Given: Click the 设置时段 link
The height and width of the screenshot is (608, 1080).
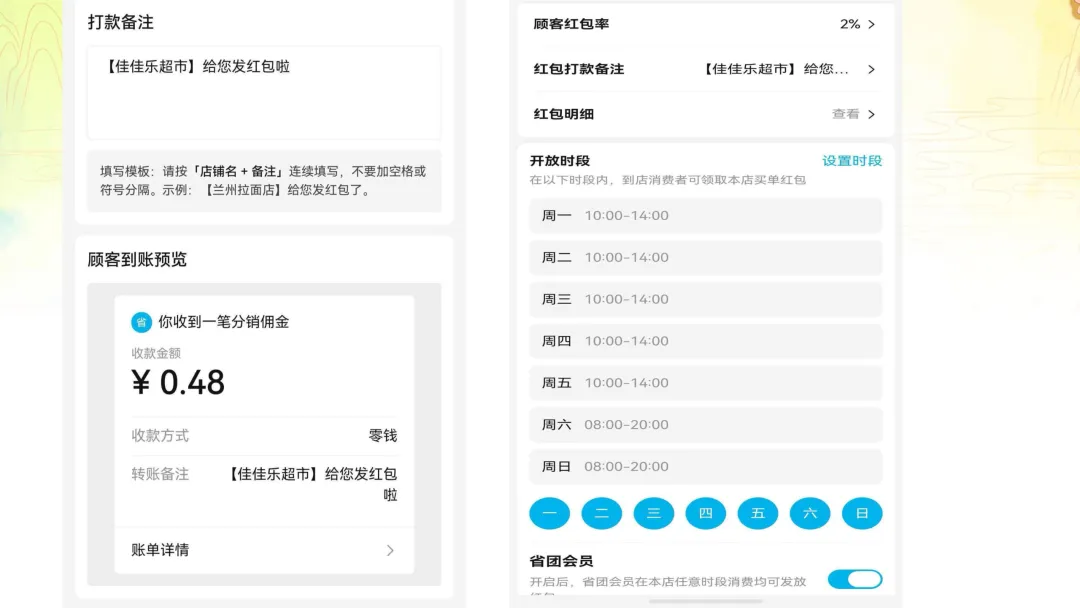Looking at the screenshot, I should [852, 160].
